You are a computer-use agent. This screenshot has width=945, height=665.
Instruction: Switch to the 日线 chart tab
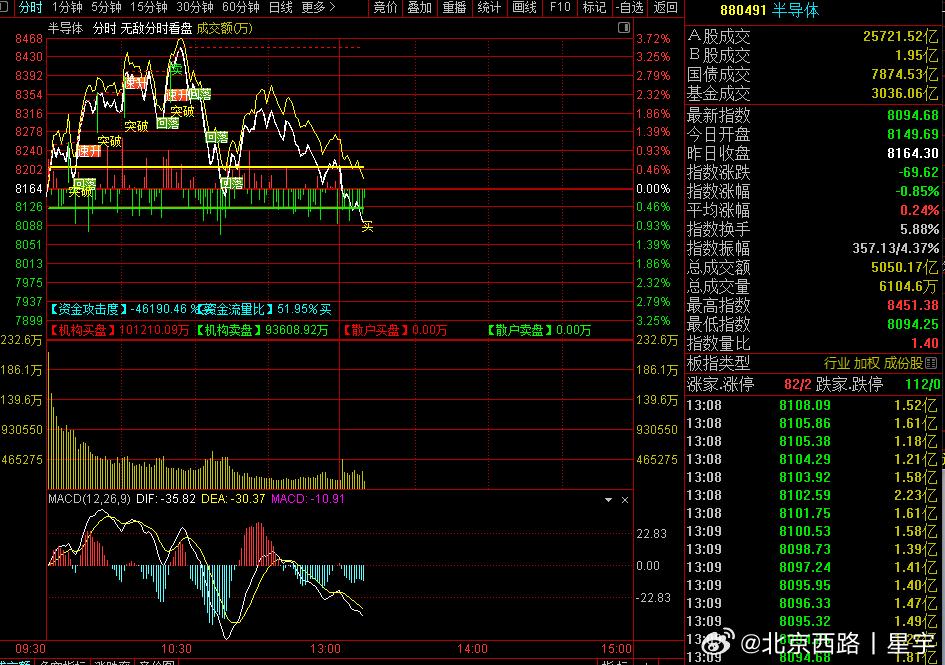[x=280, y=7]
